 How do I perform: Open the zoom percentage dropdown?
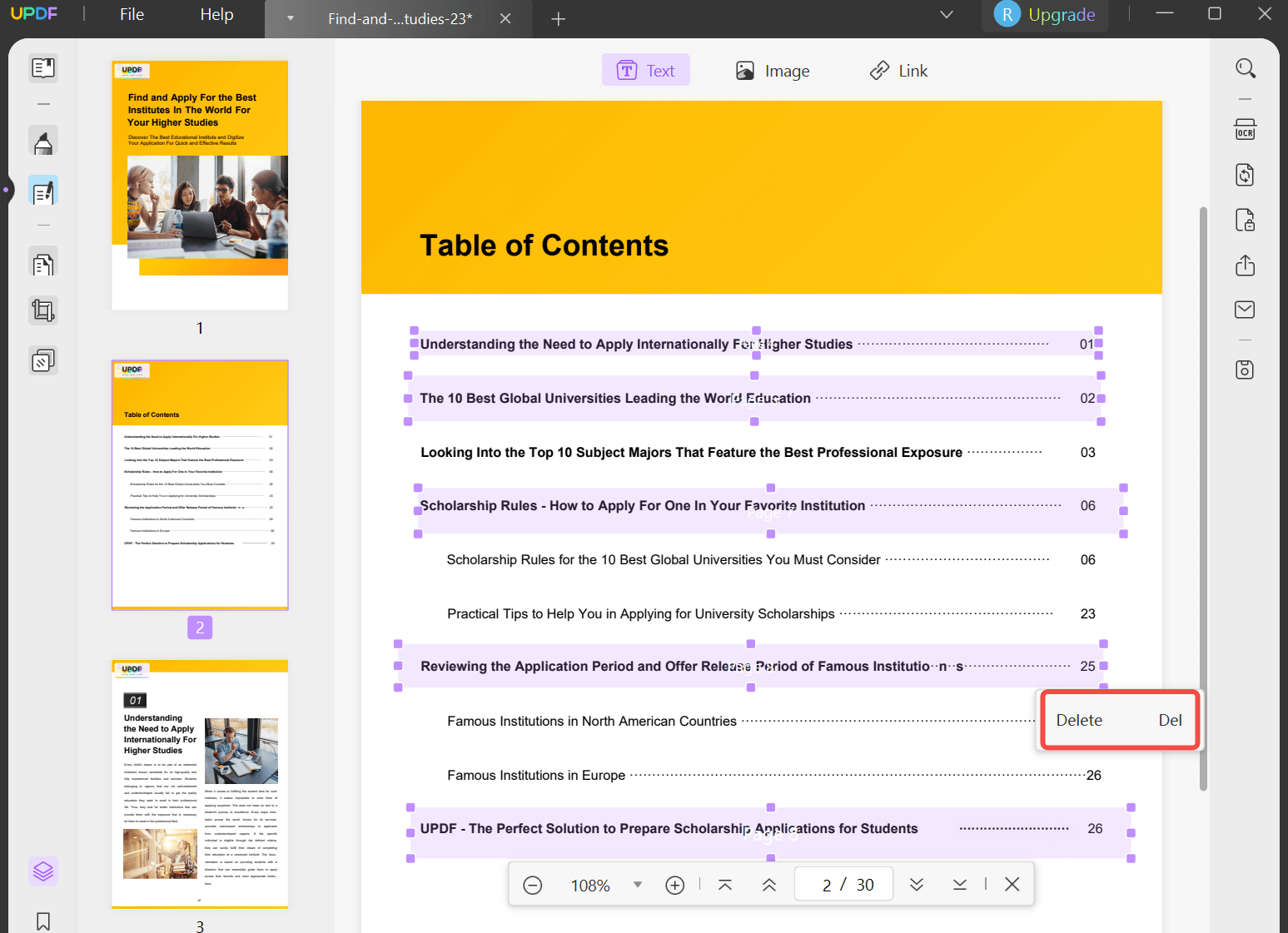click(x=638, y=884)
